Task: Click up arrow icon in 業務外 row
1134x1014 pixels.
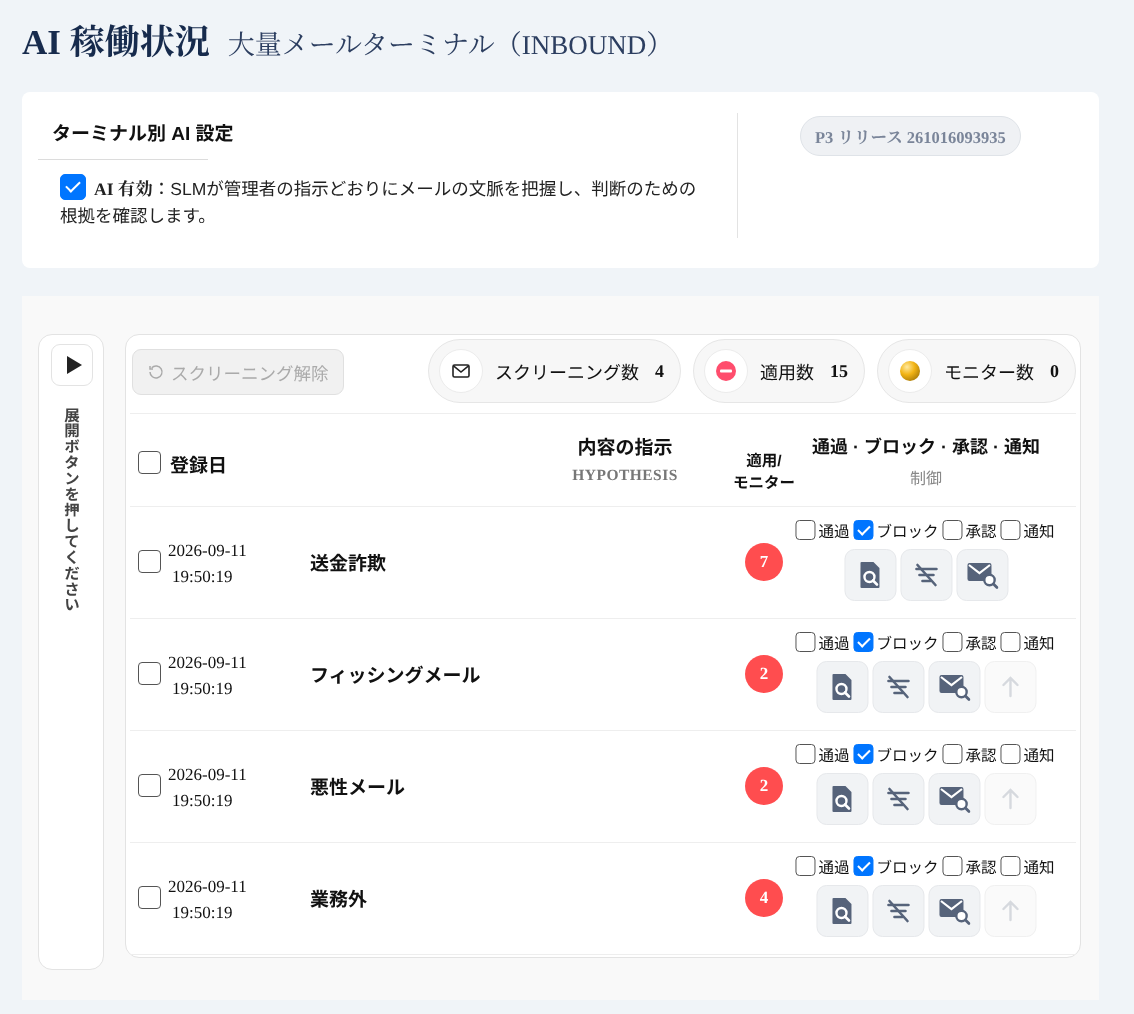Action: click(1010, 911)
